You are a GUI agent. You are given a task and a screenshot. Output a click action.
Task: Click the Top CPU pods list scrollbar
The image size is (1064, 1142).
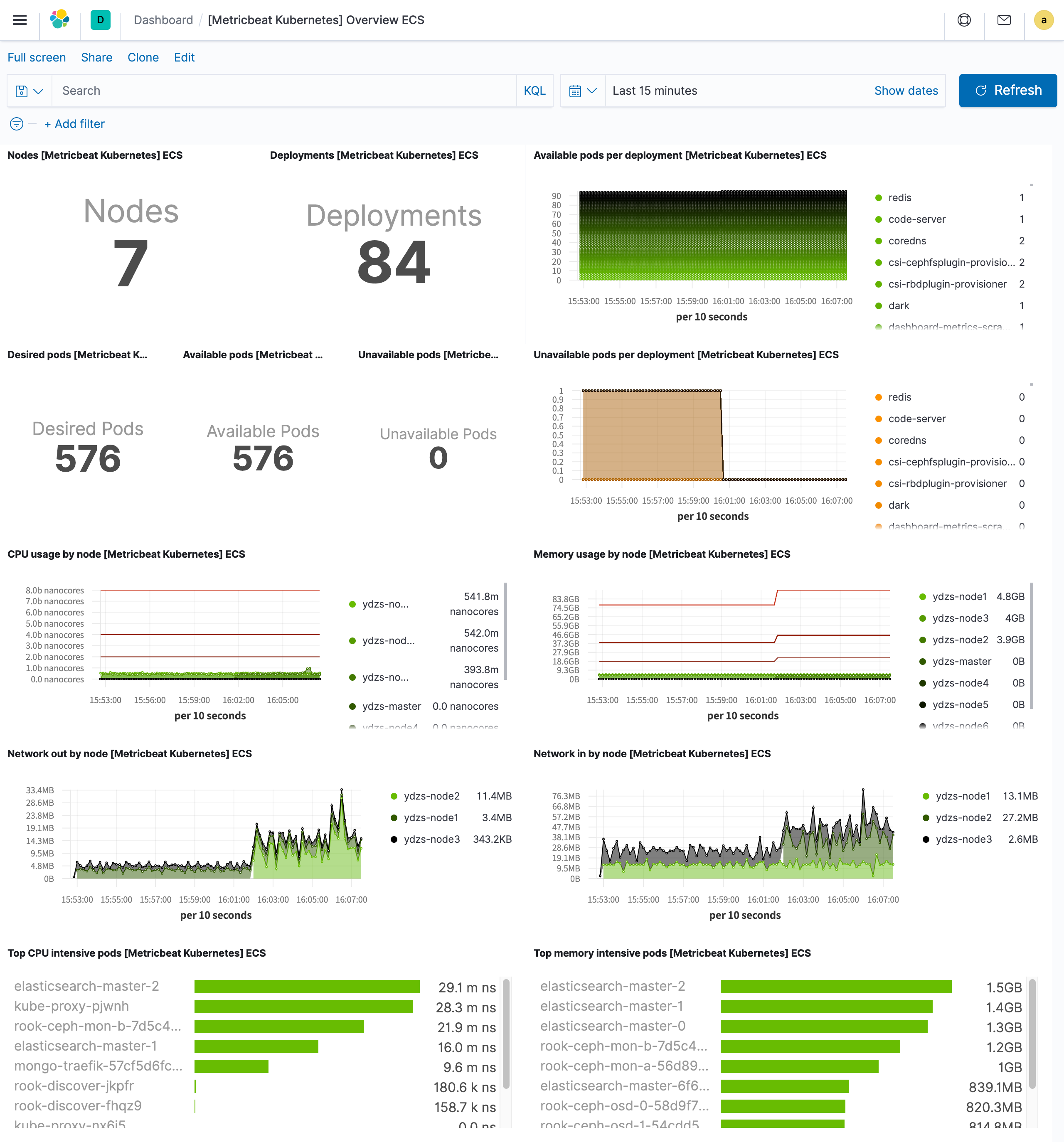[x=506, y=1034]
